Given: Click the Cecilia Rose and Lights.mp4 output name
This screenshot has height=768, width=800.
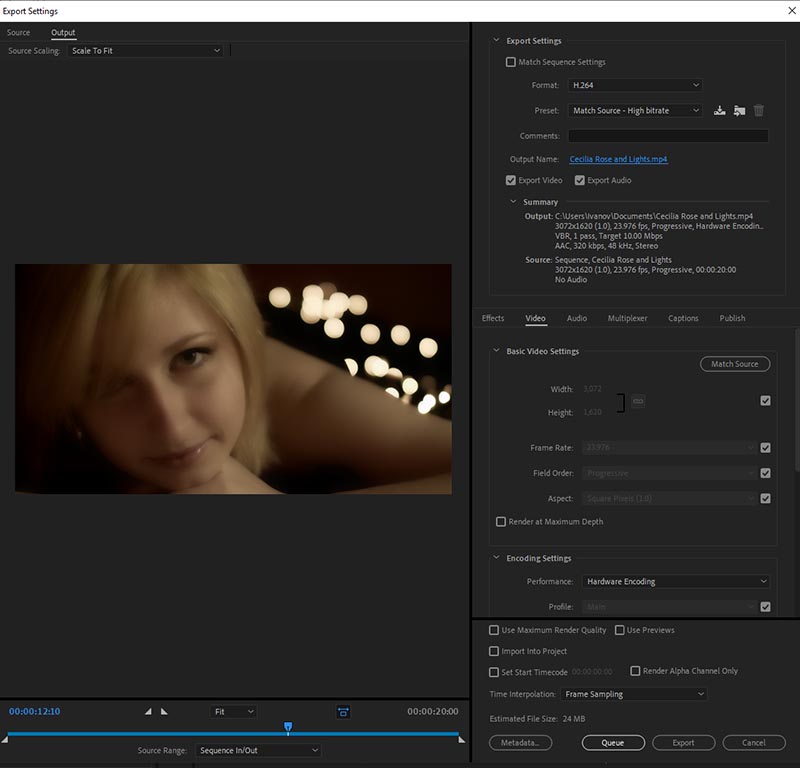Looking at the screenshot, I should pyautogui.click(x=618, y=159).
